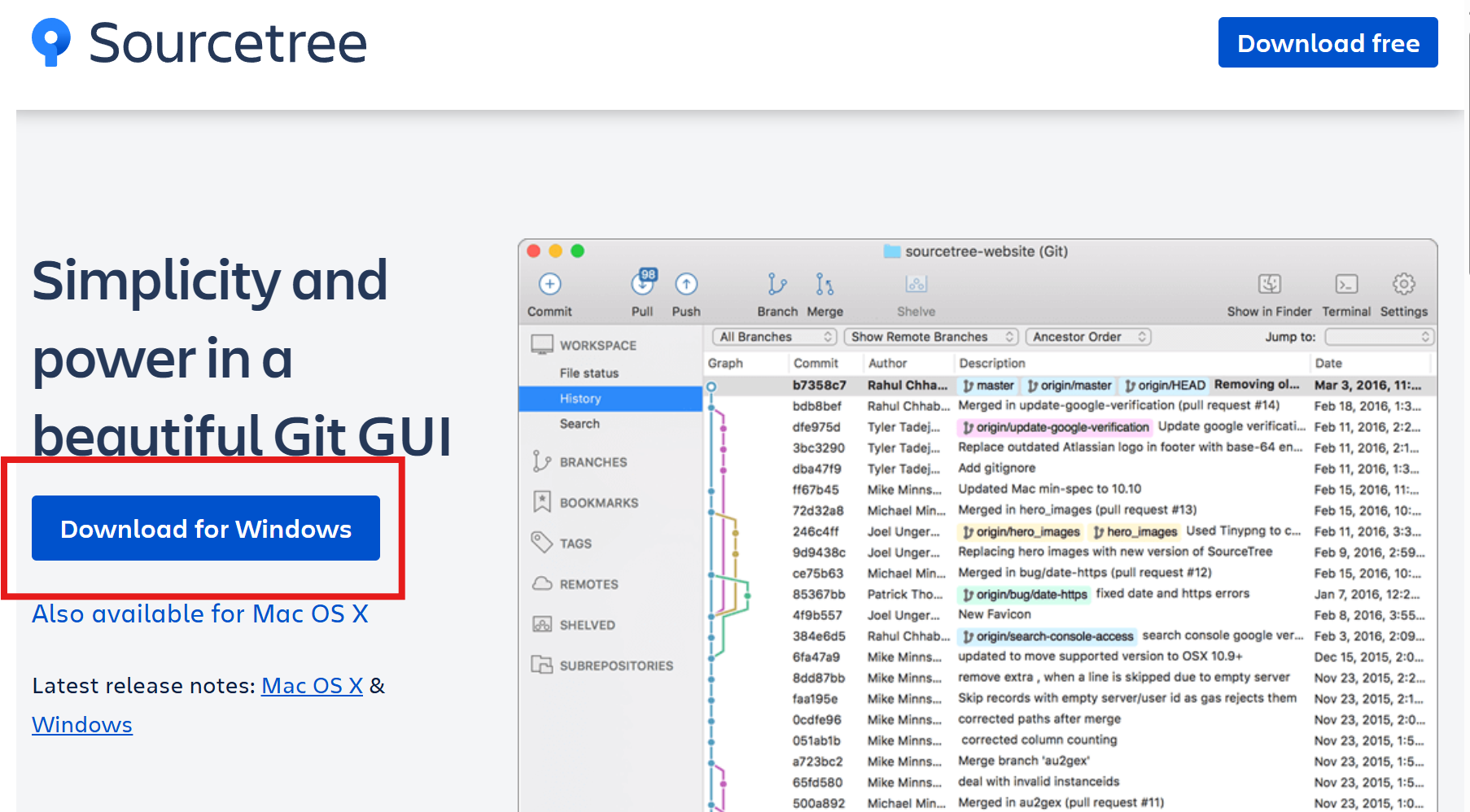Click the green maximize window dot
This screenshot has height=812, width=1470.
pyautogui.click(x=578, y=251)
